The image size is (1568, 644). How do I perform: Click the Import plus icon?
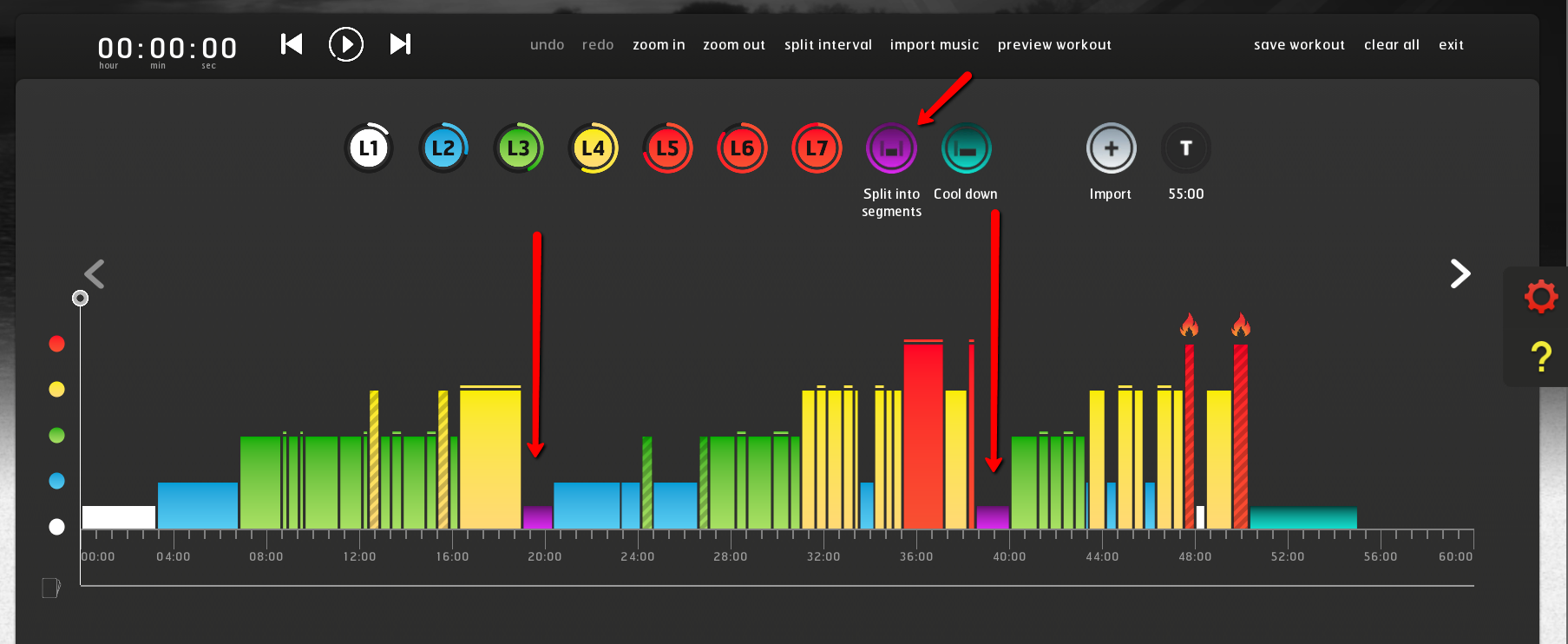(x=1111, y=148)
